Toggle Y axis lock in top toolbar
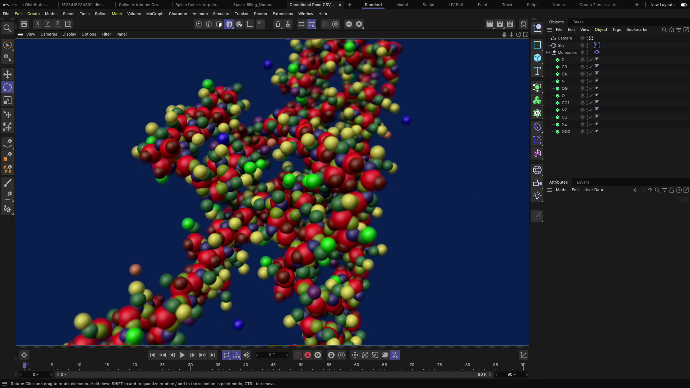The image size is (690, 388). tap(48, 24)
